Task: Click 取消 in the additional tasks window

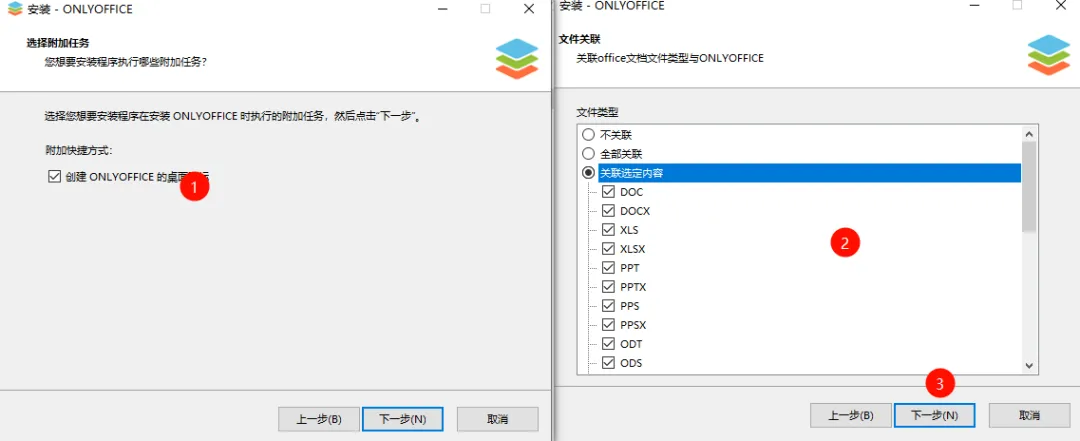Action: pos(497,419)
